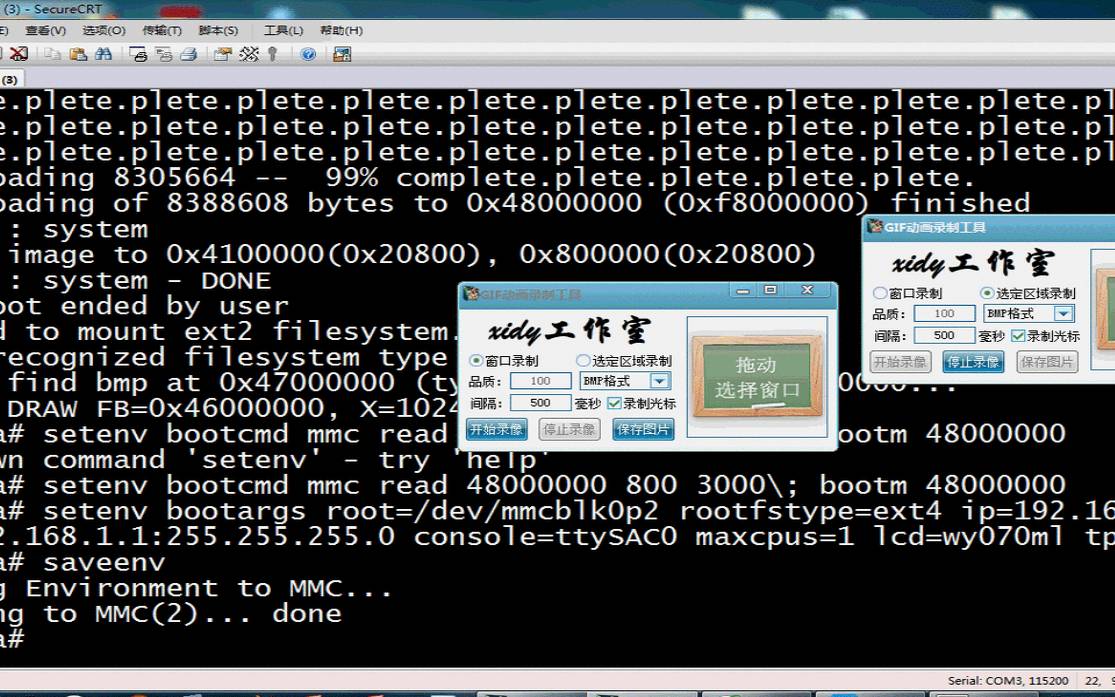Click 'Serial: COM3, 115200' in status bar
Viewport: 1115px width, 697px height.
[x=1008, y=681]
